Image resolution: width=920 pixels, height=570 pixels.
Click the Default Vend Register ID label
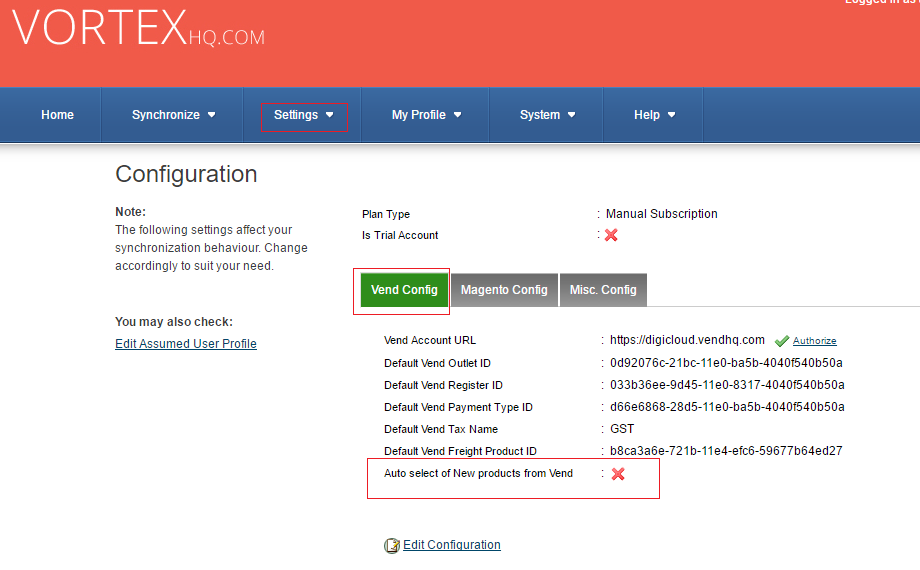[443, 386]
